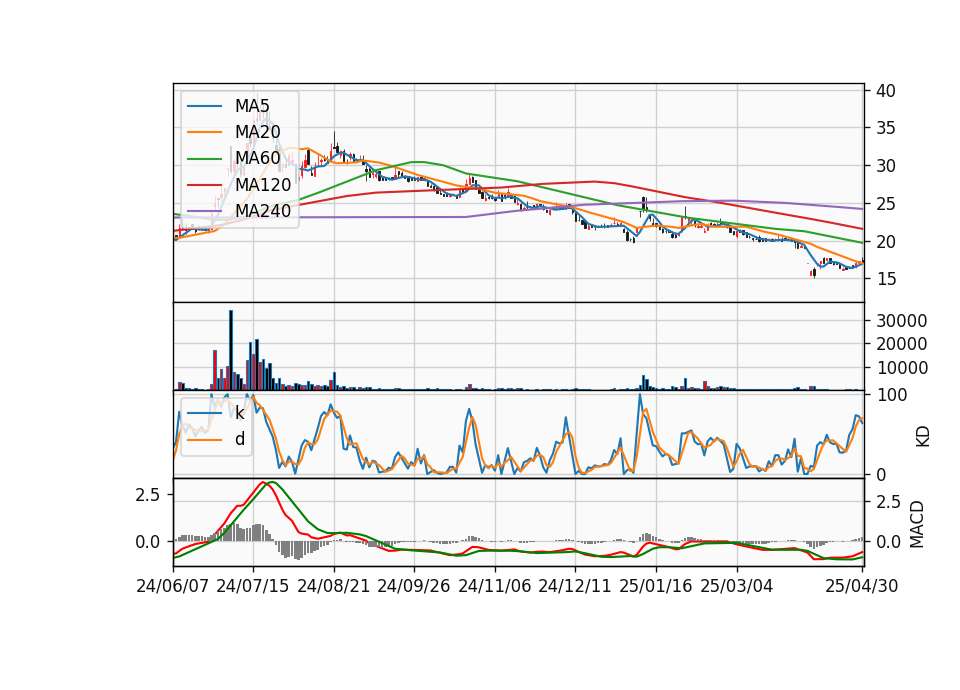
Task: Click the 24/12/11 date label
Action: (x=575, y=586)
